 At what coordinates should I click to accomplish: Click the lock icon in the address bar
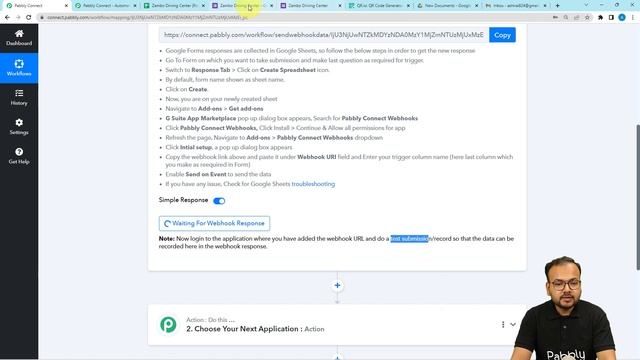[42, 18]
